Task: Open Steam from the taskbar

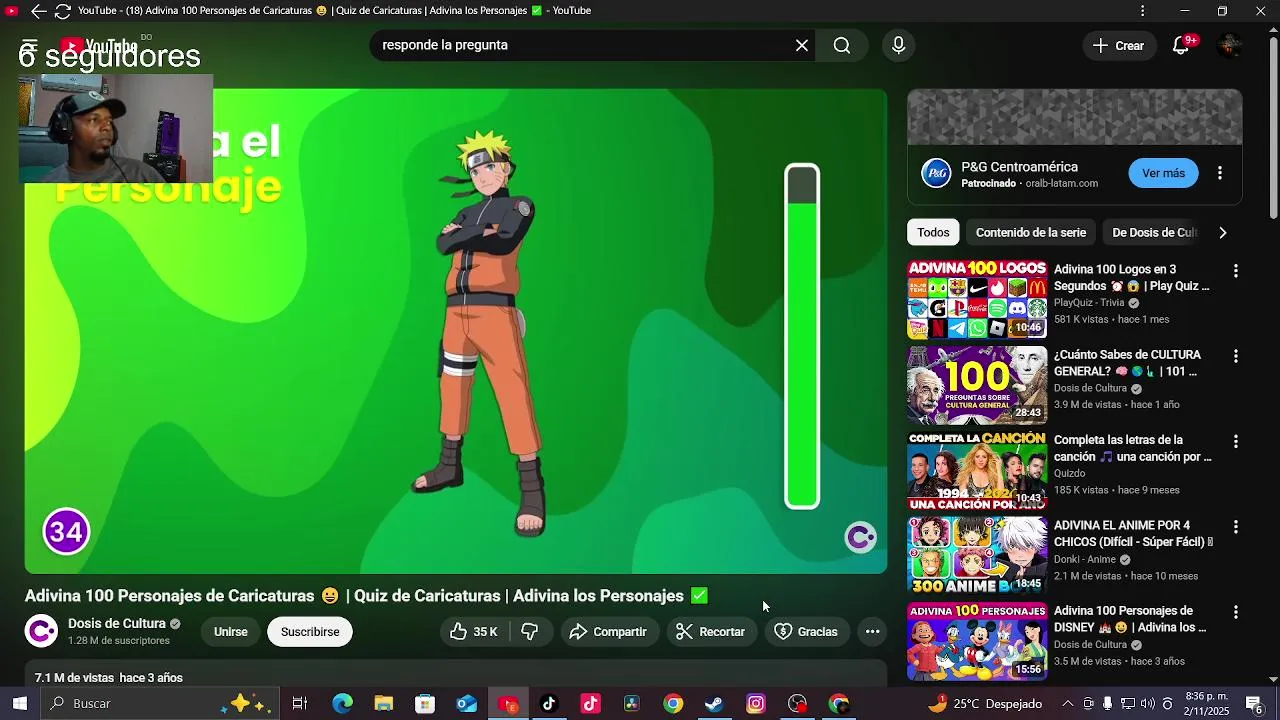Action: 714,704
